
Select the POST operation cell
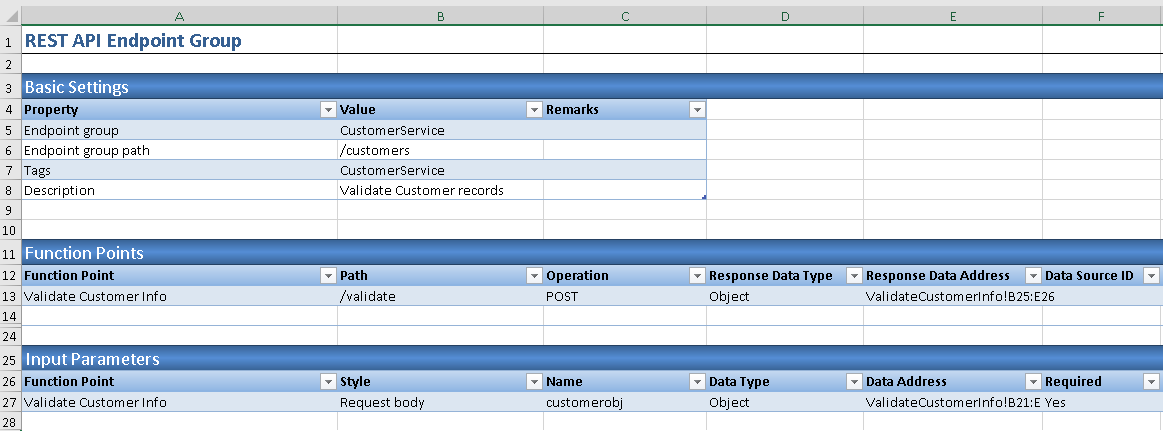tap(624, 296)
